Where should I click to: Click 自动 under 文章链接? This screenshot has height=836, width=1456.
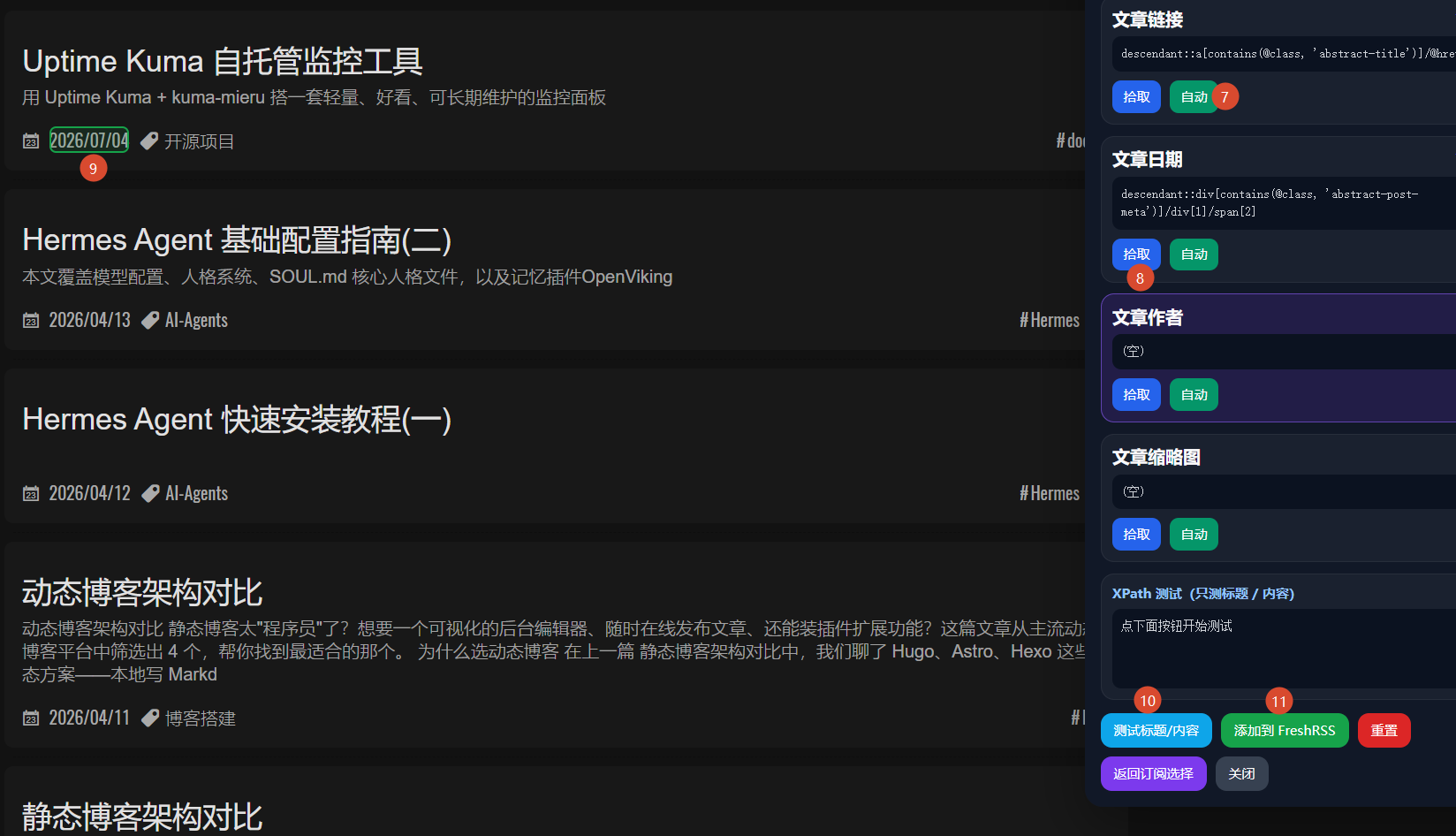(1194, 96)
